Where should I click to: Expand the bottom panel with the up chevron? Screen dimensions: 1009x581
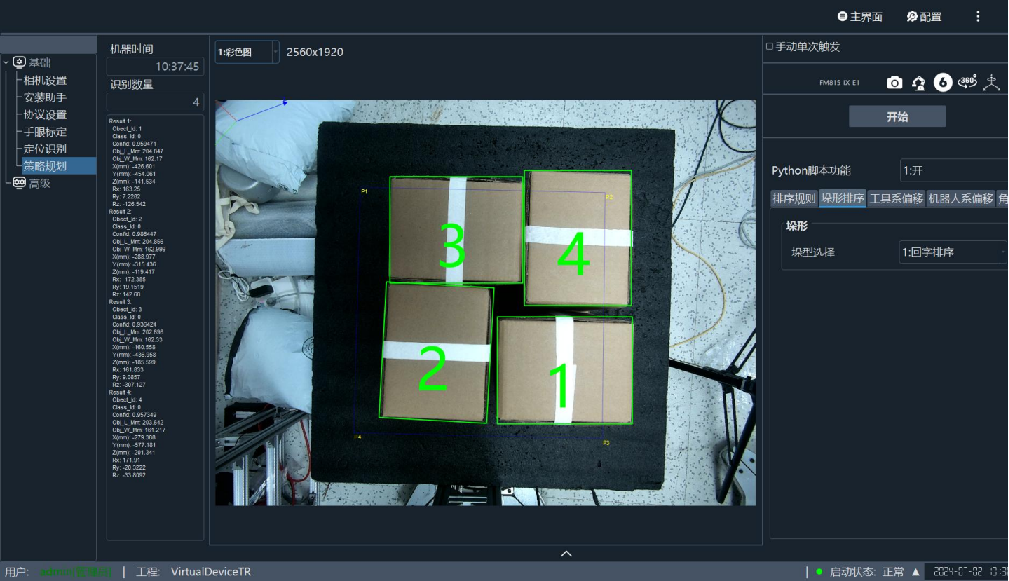(x=566, y=553)
